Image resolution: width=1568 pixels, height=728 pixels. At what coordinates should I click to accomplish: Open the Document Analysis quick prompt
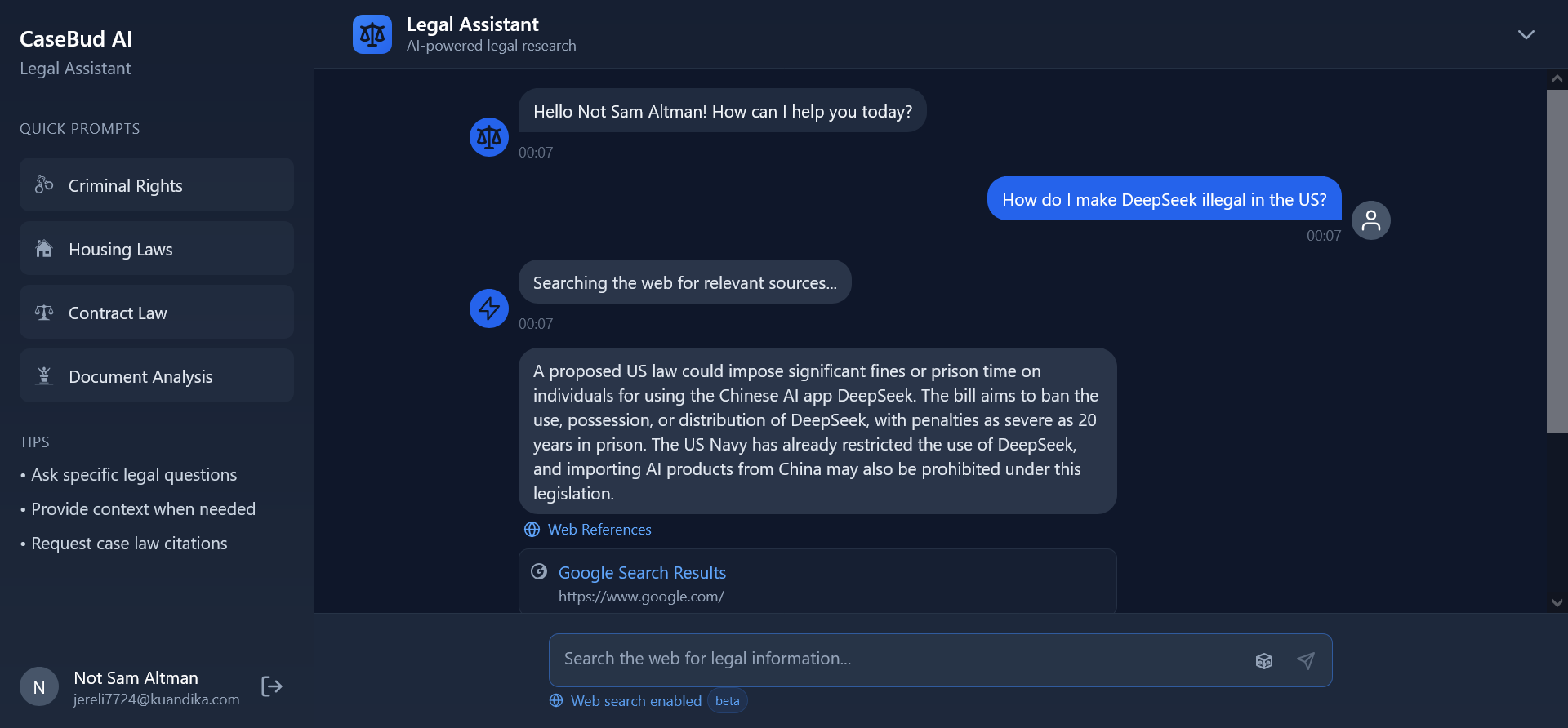pyautogui.click(x=157, y=376)
